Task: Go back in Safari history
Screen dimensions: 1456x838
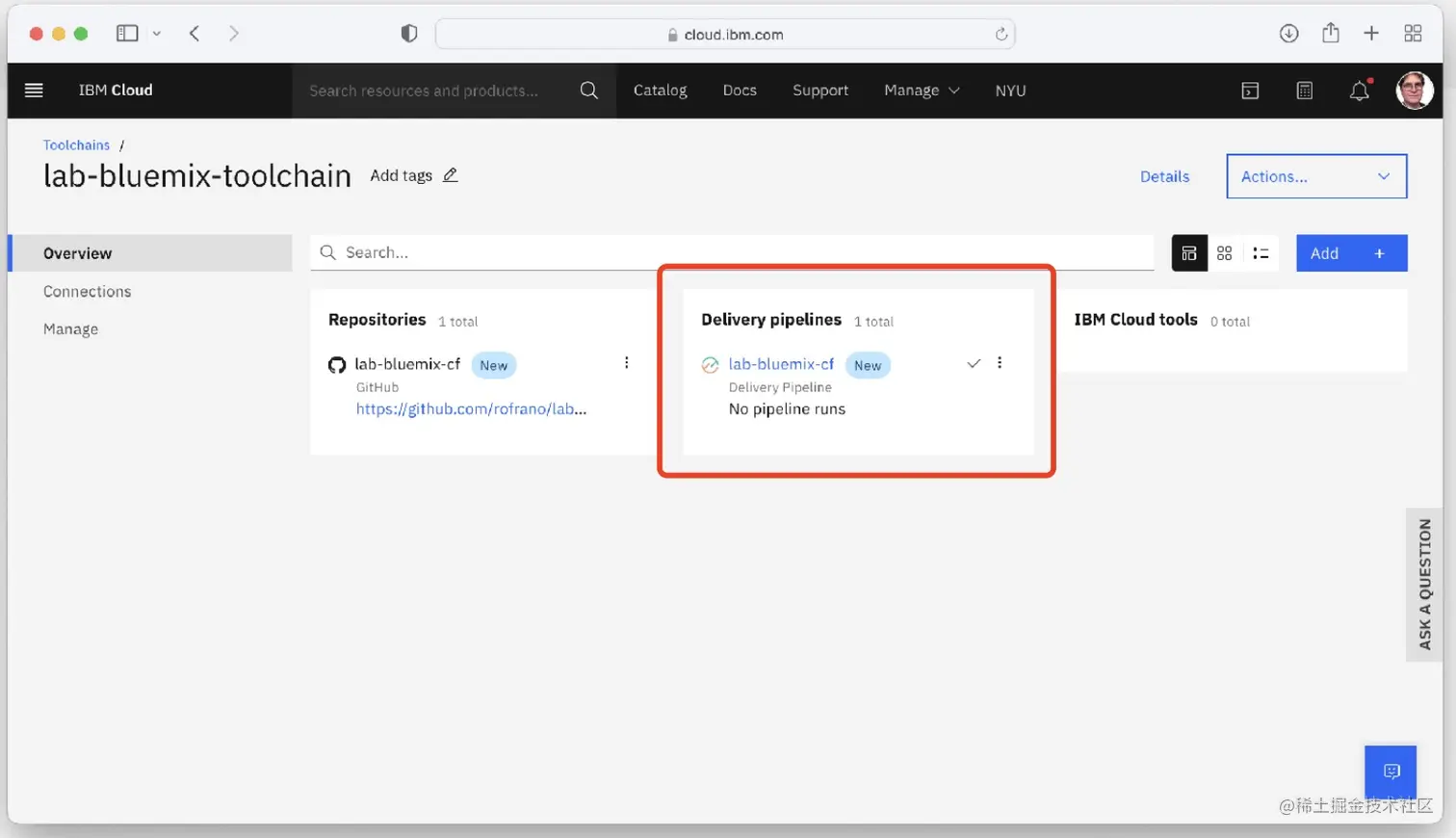Action: [195, 34]
